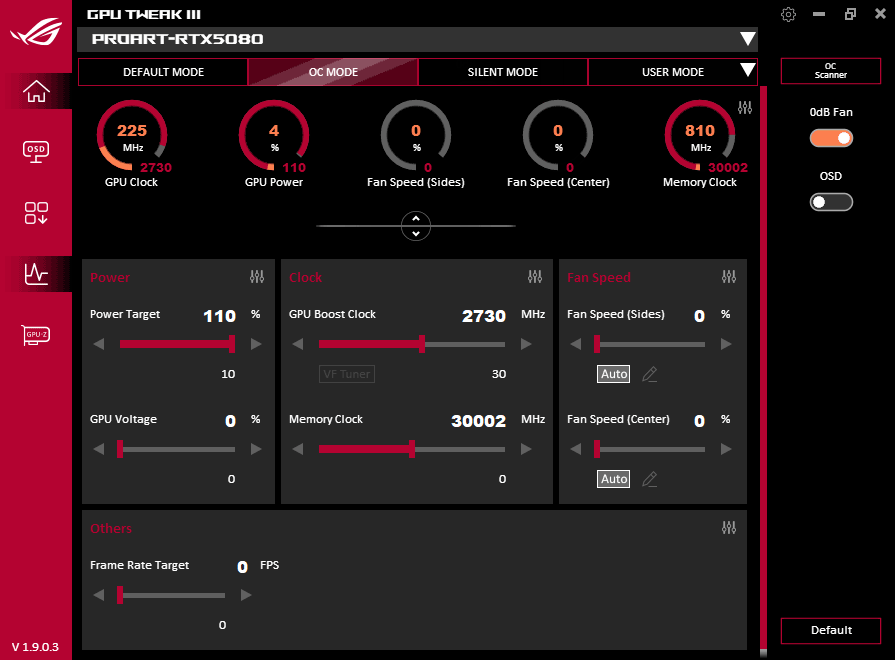Open the Monitor graph sidebar icon
The image size is (895, 660).
click(35, 274)
